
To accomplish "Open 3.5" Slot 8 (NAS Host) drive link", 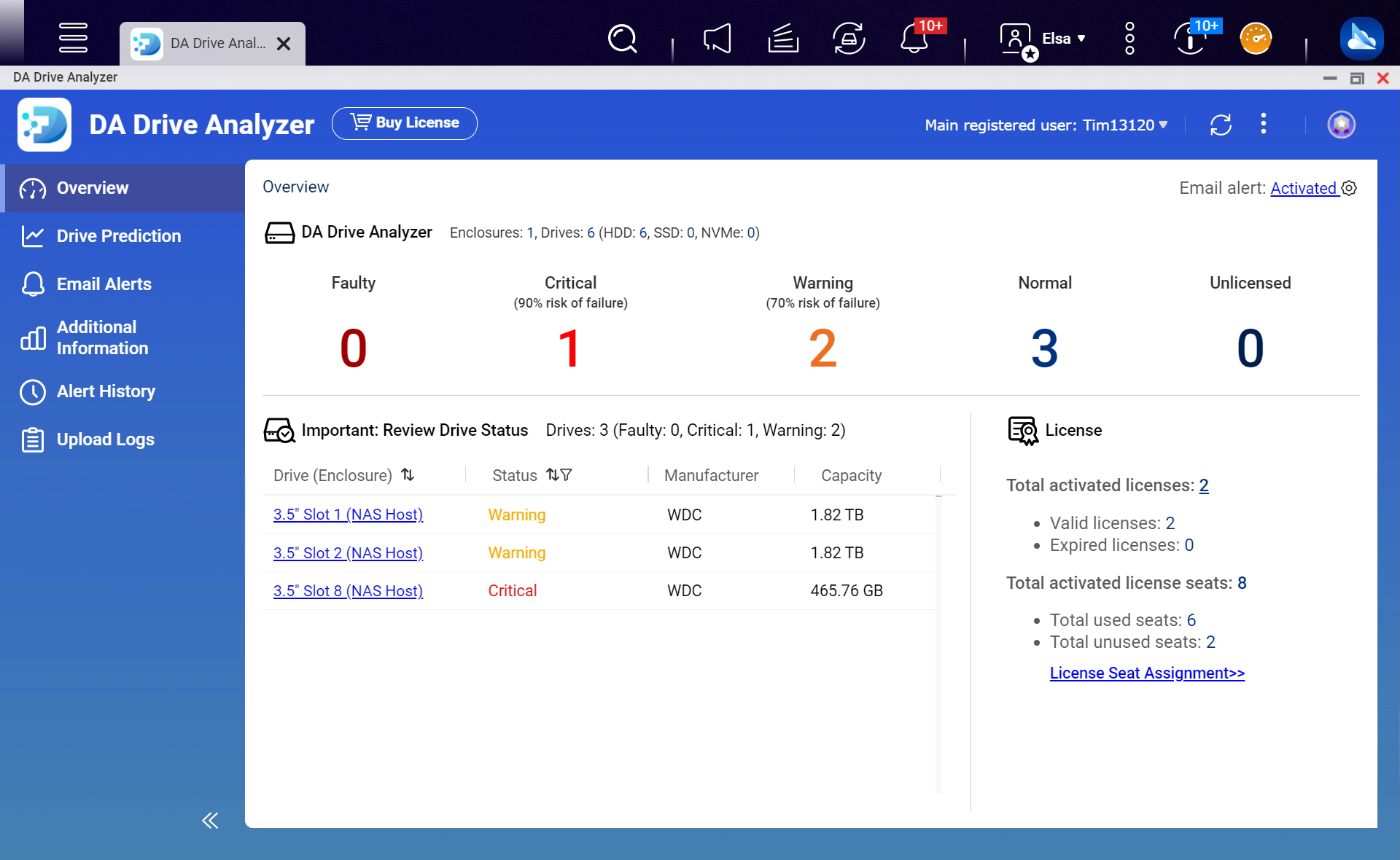I will [348, 591].
